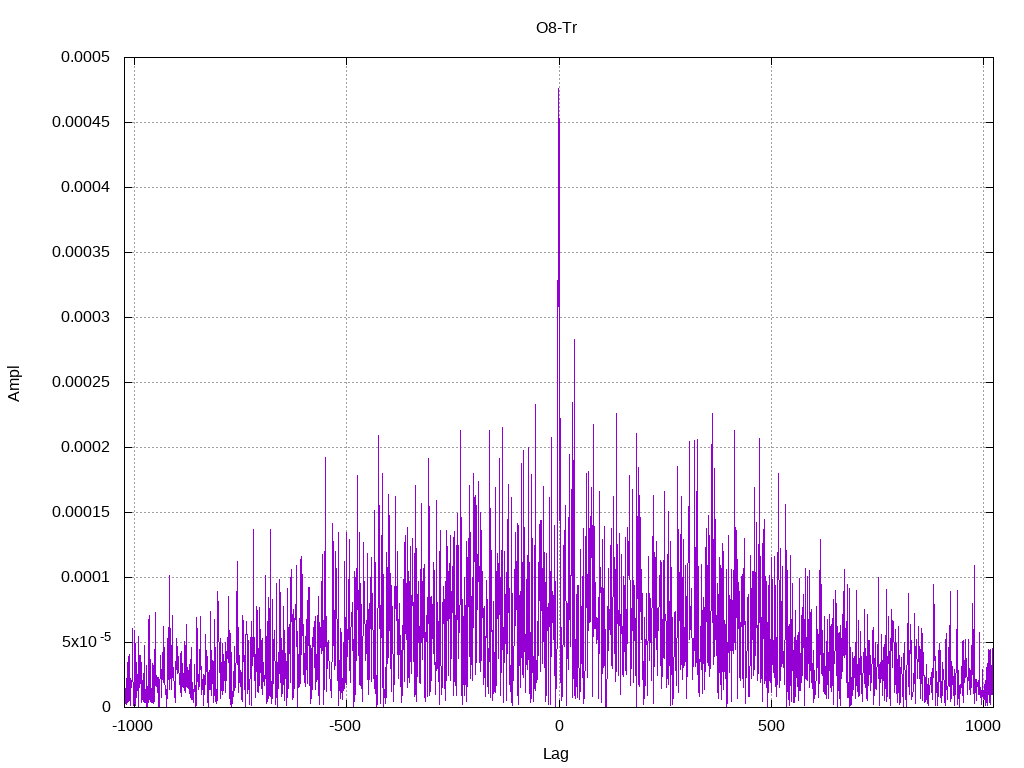Click the y-axis value 5x10-5
This screenshot has height=768, width=1024.
pyautogui.click(x=86, y=641)
